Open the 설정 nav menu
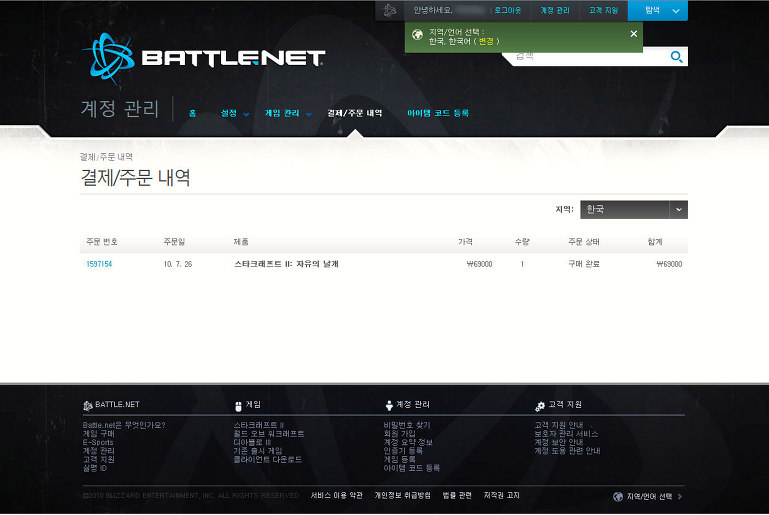This screenshot has width=769, height=515. pos(229,113)
